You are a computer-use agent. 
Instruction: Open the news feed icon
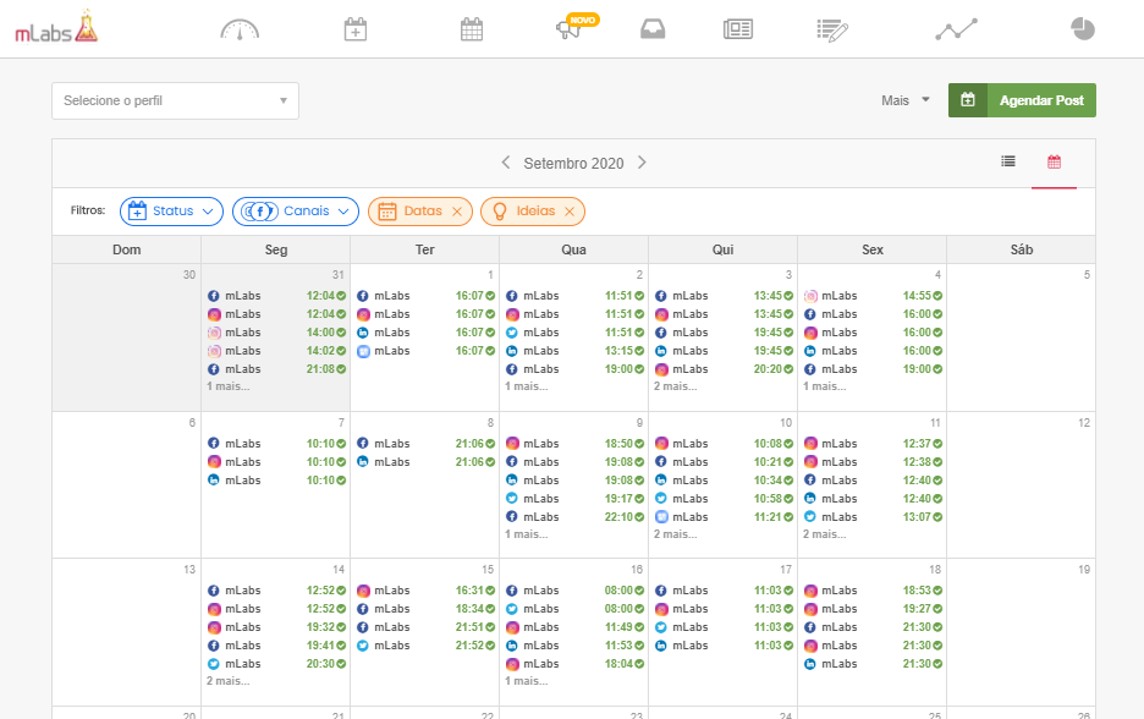[x=738, y=29]
